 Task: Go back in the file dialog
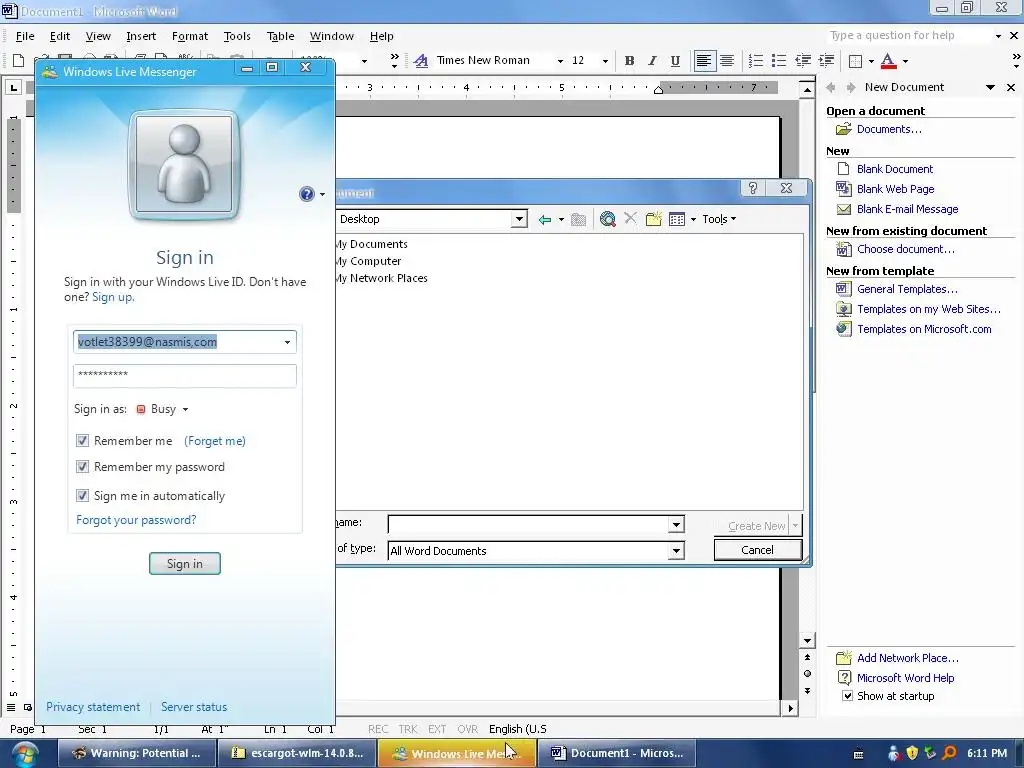click(545, 219)
